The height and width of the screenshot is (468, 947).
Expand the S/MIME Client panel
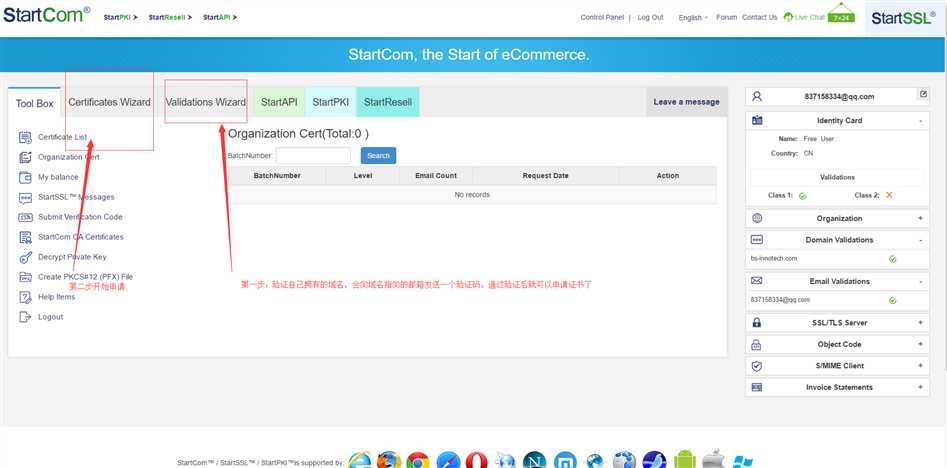pyautogui.click(x=920, y=365)
